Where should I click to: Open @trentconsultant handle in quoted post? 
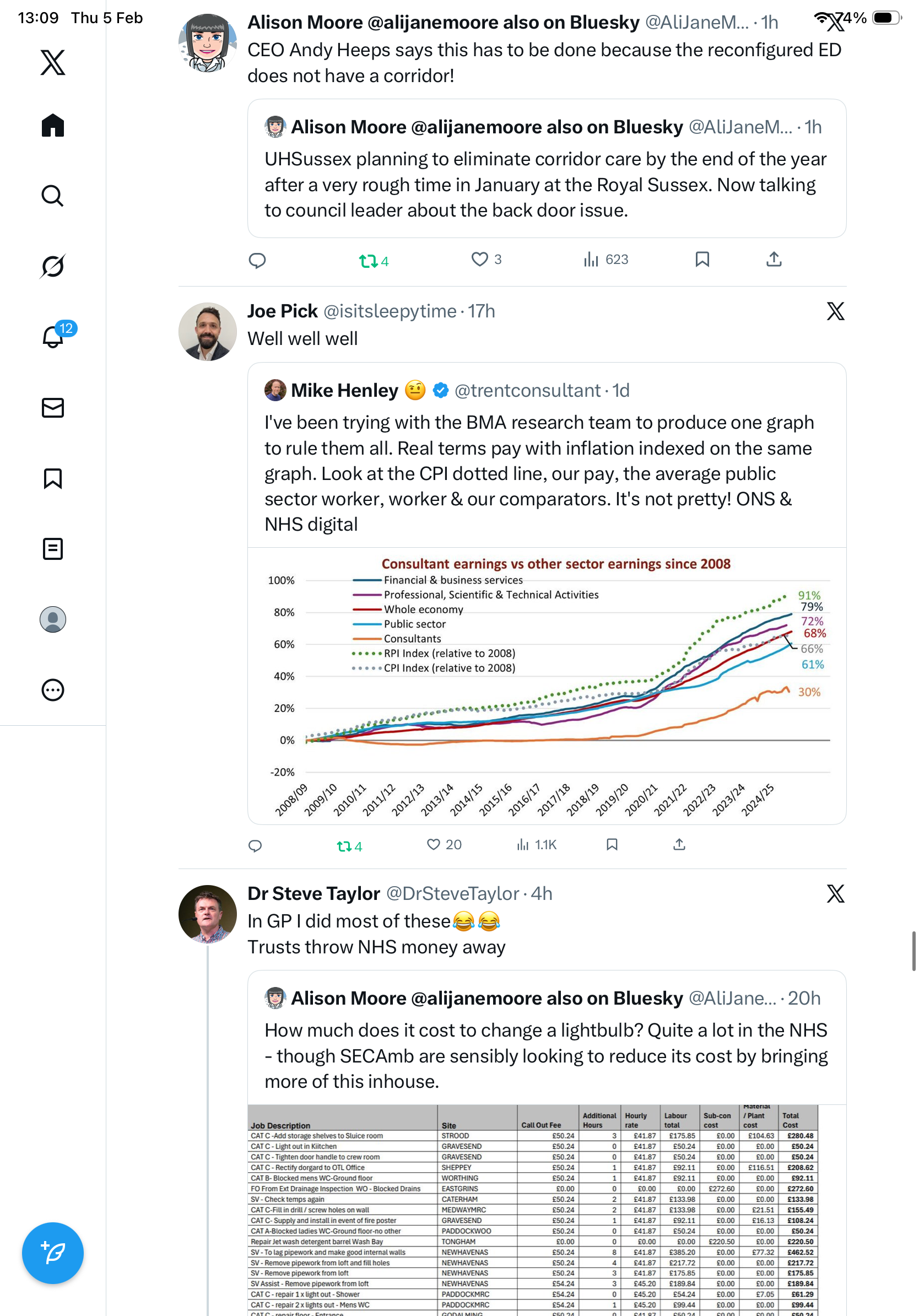pos(527,390)
